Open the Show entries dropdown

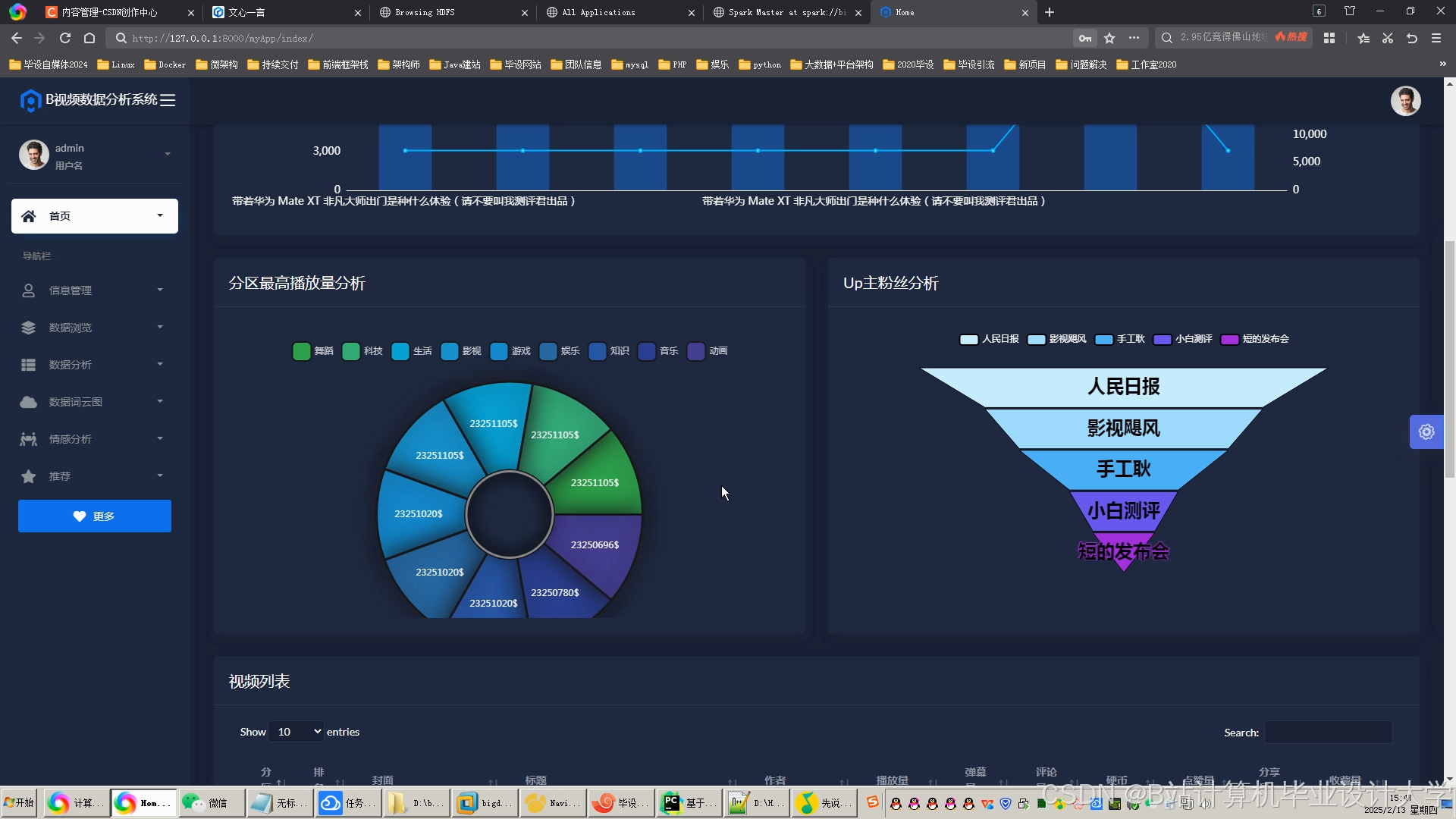click(x=296, y=731)
